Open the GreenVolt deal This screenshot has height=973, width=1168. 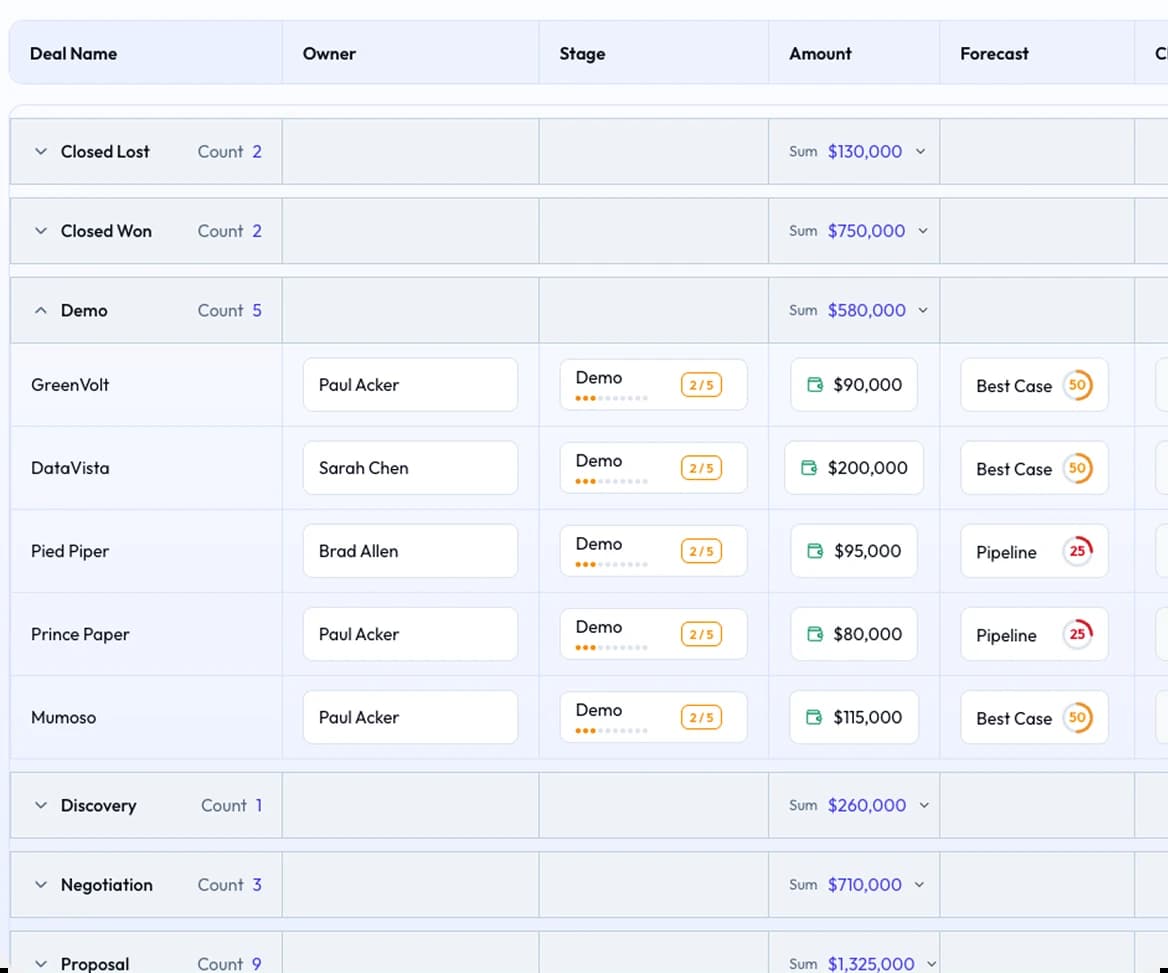[70, 385]
